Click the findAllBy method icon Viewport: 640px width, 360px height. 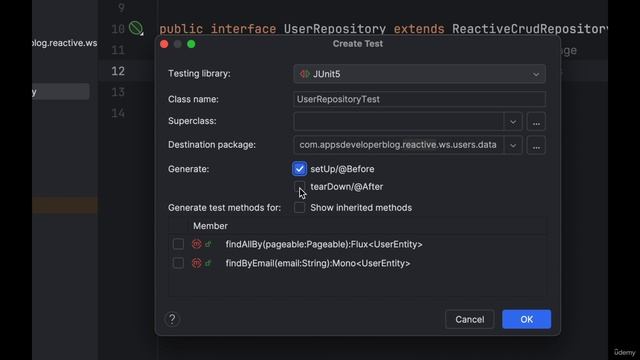[197, 244]
